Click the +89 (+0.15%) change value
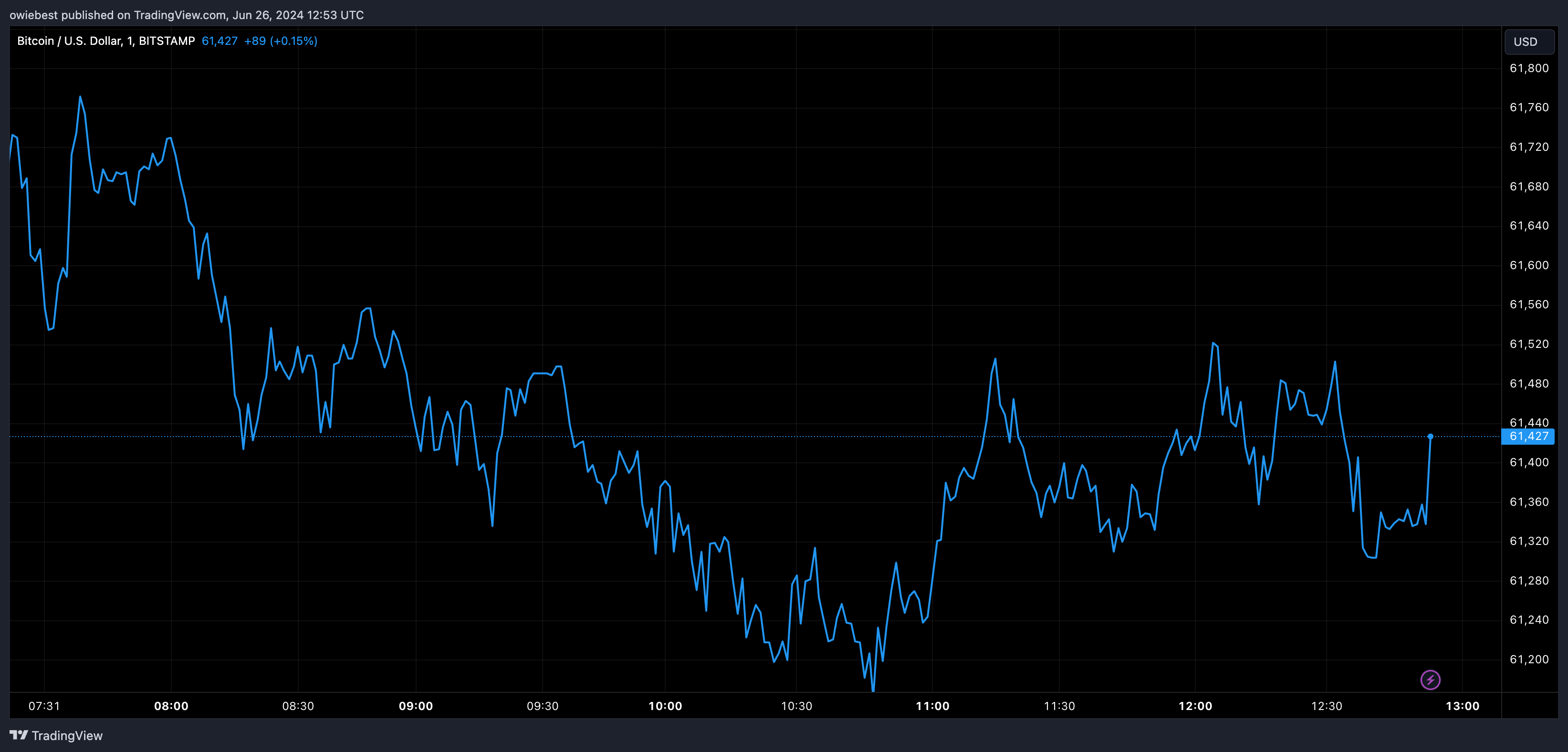Viewport: 1568px width, 752px height. [x=281, y=41]
